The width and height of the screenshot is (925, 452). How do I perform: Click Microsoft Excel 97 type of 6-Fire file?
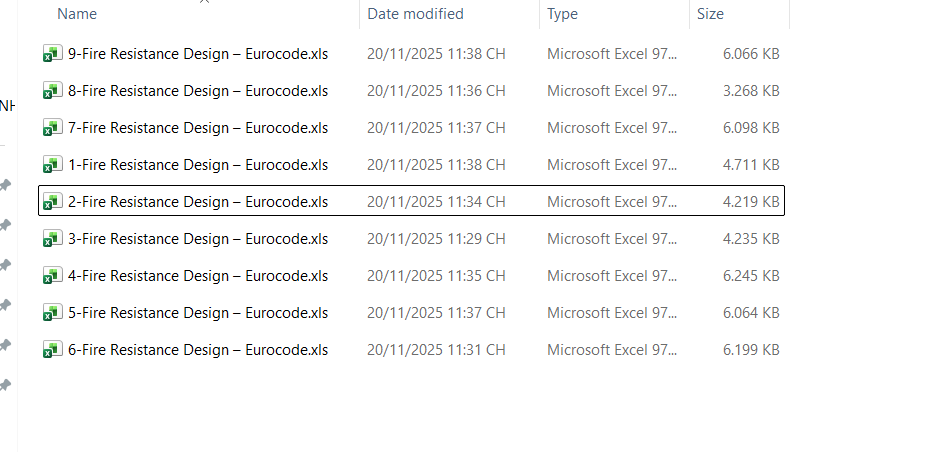point(612,350)
